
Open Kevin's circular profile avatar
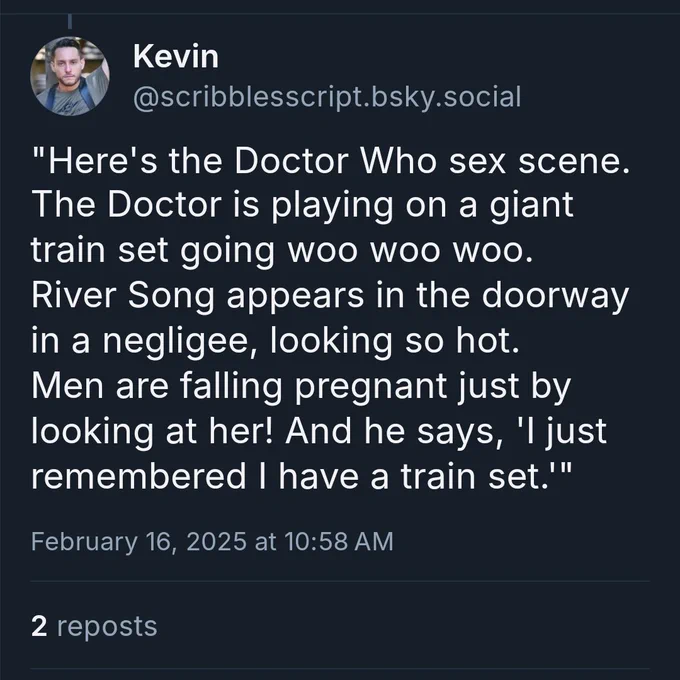(70, 76)
